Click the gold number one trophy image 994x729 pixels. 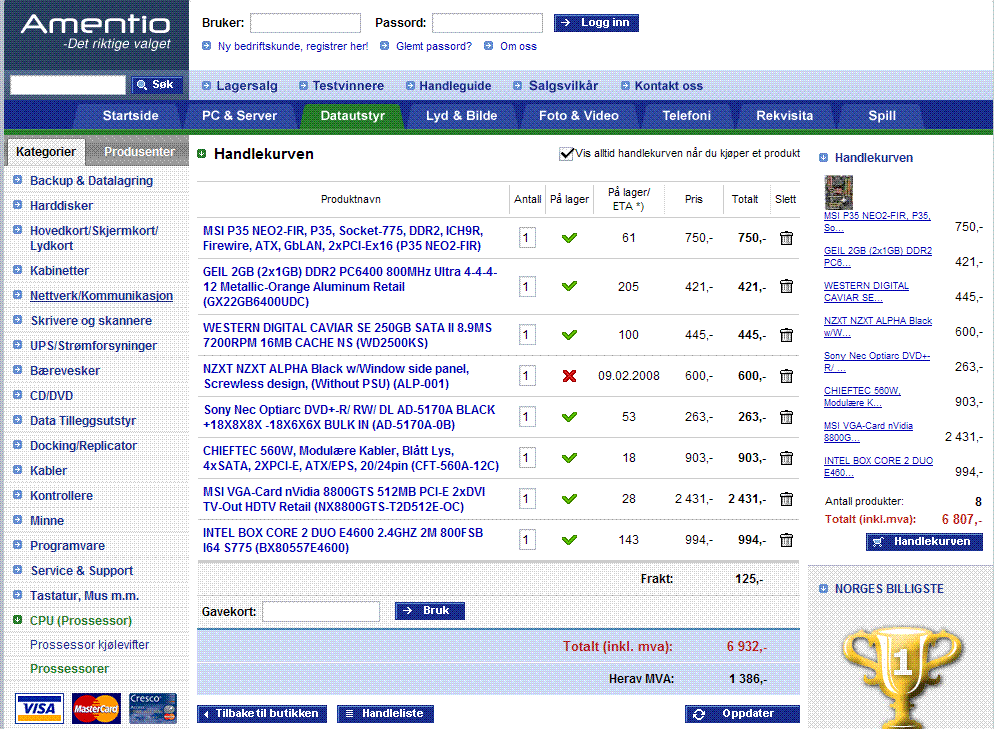pyautogui.click(x=902, y=675)
